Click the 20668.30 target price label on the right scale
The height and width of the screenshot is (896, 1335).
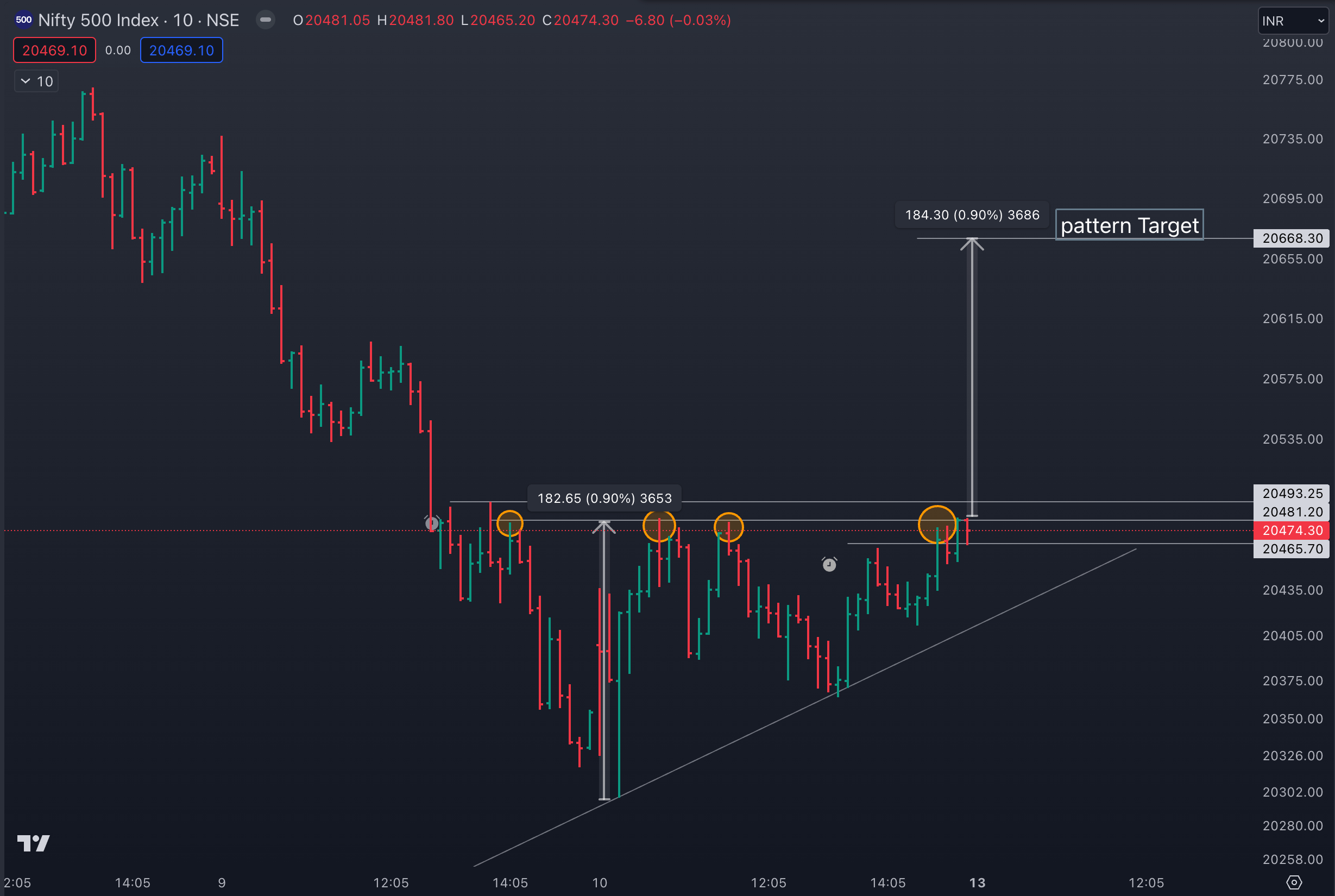(x=1292, y=238)
